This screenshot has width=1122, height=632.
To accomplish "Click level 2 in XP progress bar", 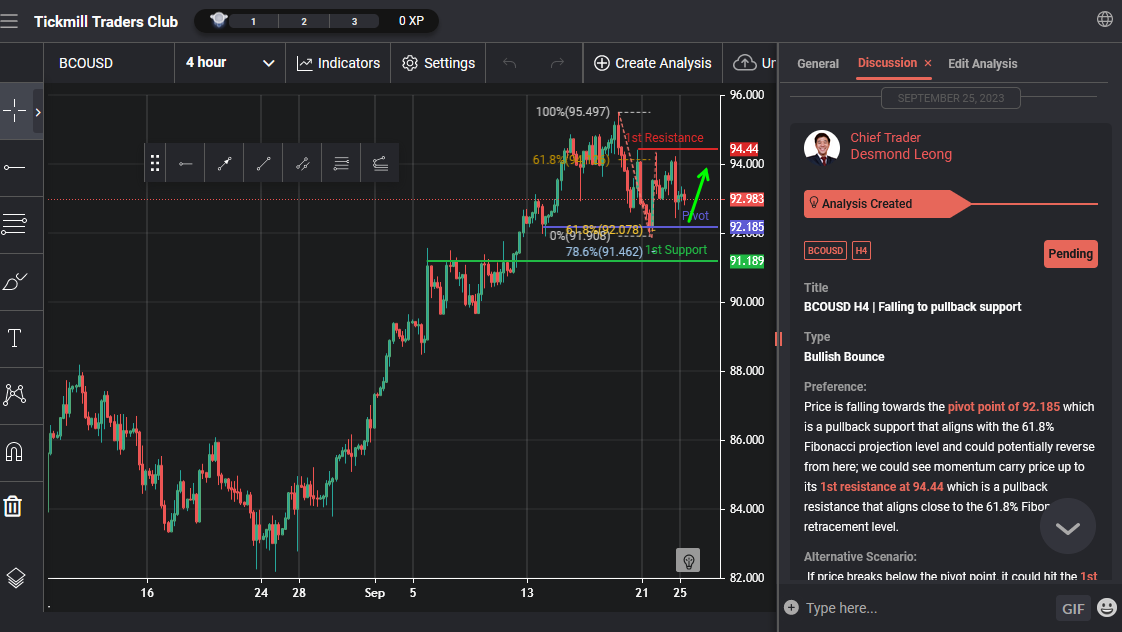I will tap(304, 21).
